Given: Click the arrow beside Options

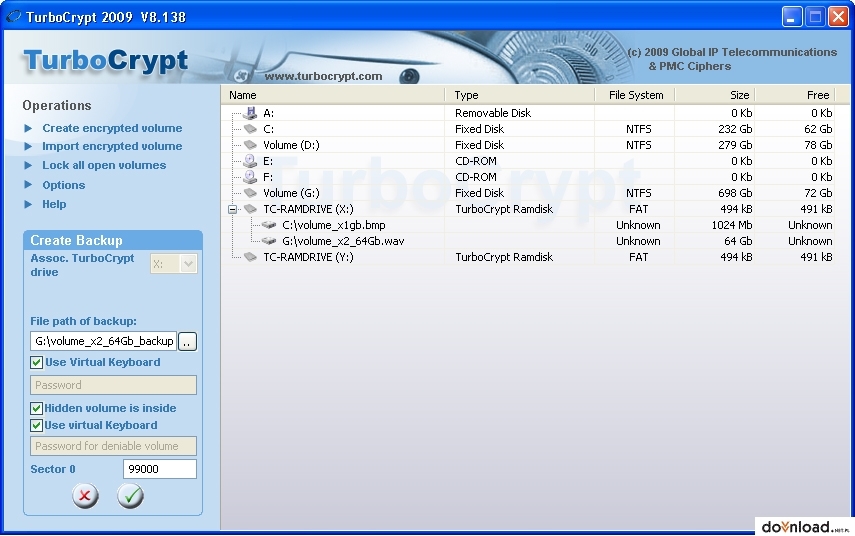Looking at the screenshot, I should pyautogui.click(x=28, y=185).
